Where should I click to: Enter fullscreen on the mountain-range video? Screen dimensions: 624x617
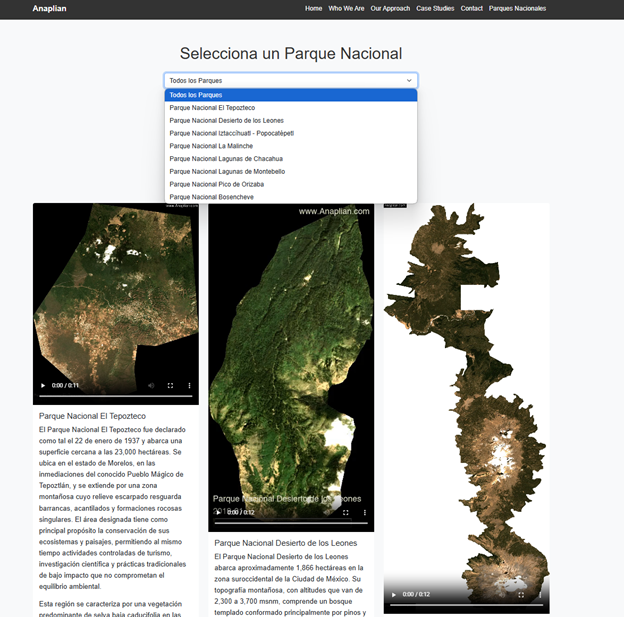click(521, 595)
